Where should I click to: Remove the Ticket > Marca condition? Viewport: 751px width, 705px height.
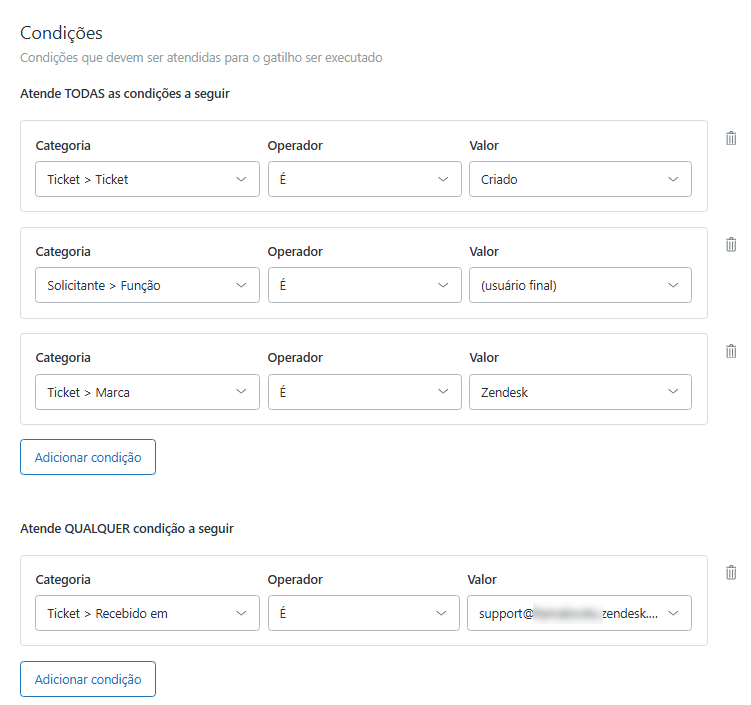(x=731, y=350)
